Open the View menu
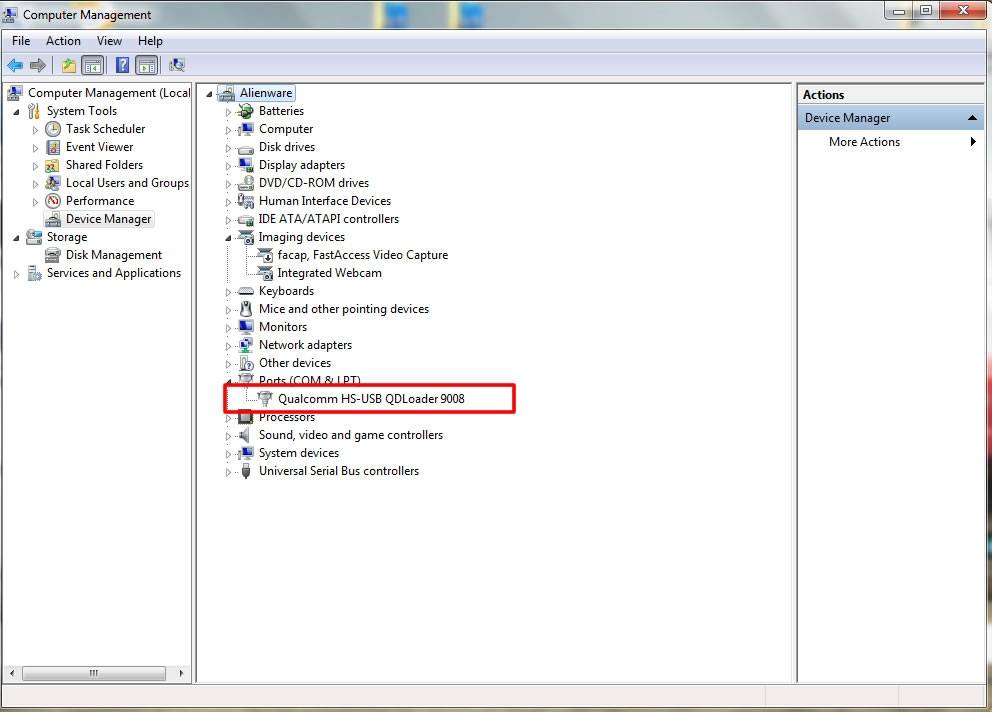This screenshot has height=712, width=992. click(x=109, y=41)
